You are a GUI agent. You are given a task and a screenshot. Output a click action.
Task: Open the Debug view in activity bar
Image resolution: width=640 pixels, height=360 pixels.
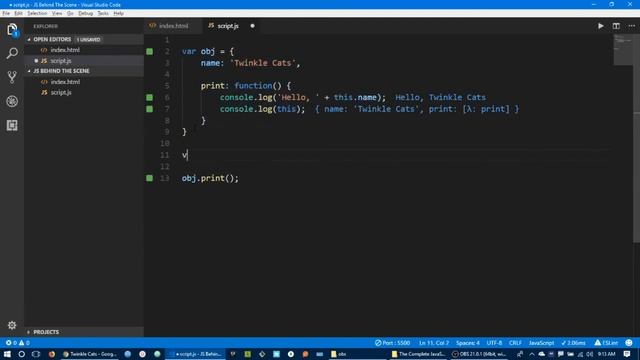coord(12,101)
